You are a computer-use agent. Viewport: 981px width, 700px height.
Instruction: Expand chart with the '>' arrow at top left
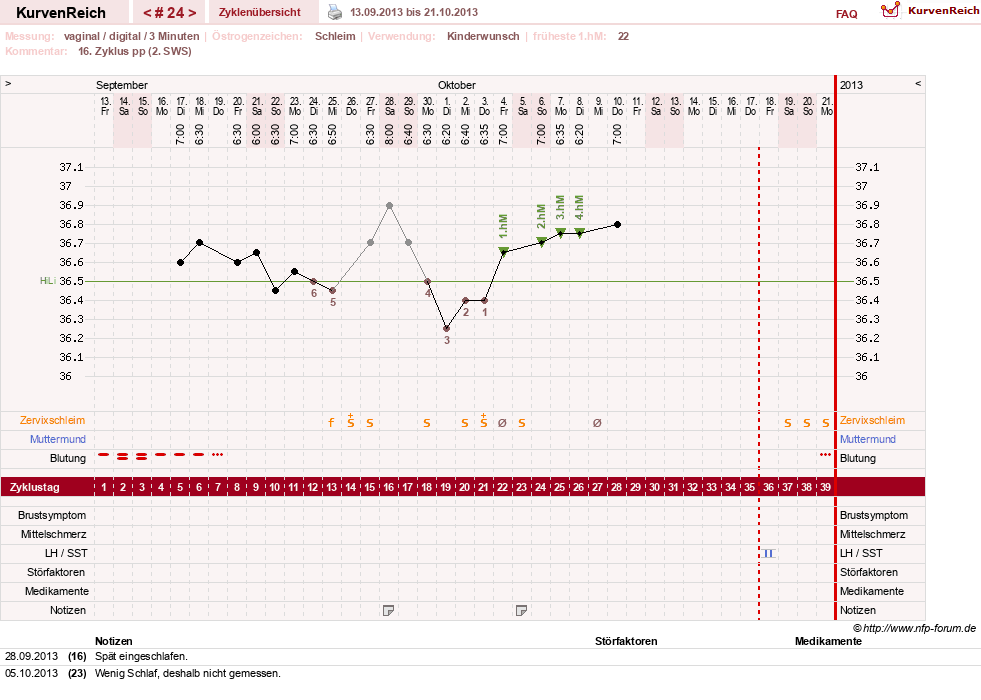(x=8, y=83)
